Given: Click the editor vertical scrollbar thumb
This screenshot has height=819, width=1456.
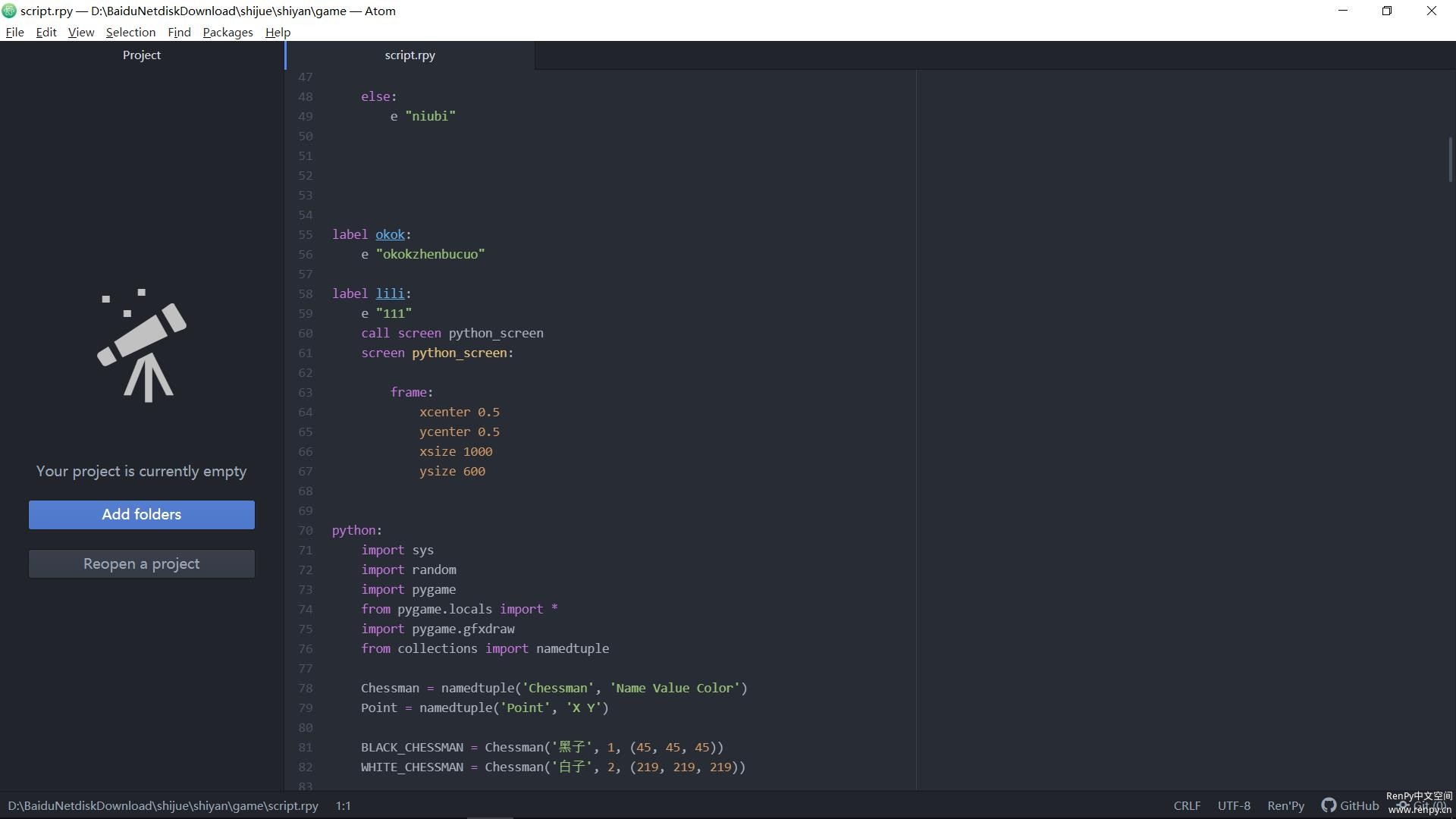Looking at the screenshot, I should coord(1450,159).
